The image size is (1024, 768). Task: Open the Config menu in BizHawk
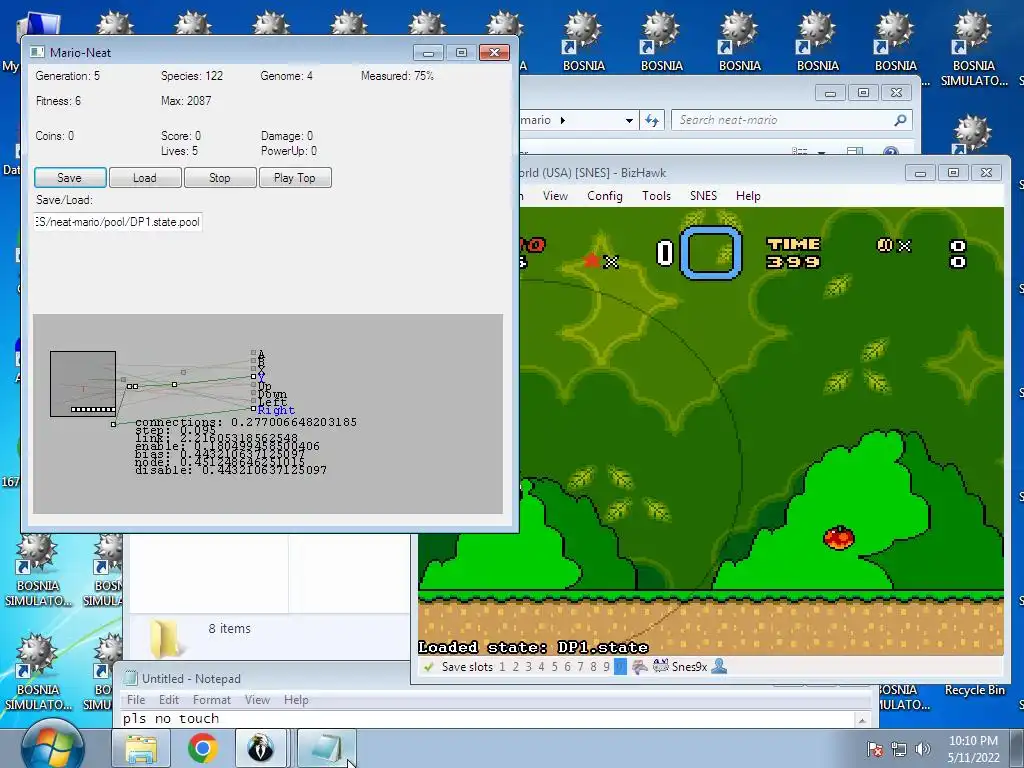point(605,196)
